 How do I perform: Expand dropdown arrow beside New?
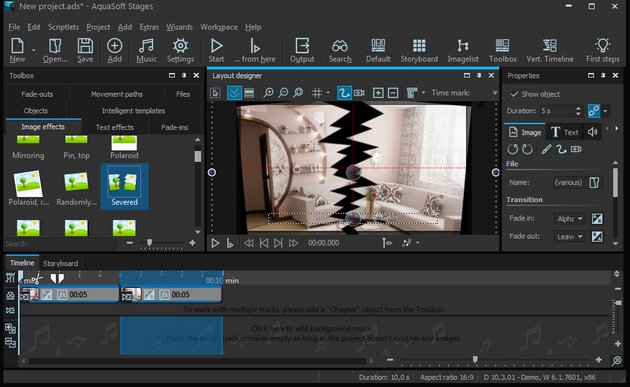coord(34,50)
